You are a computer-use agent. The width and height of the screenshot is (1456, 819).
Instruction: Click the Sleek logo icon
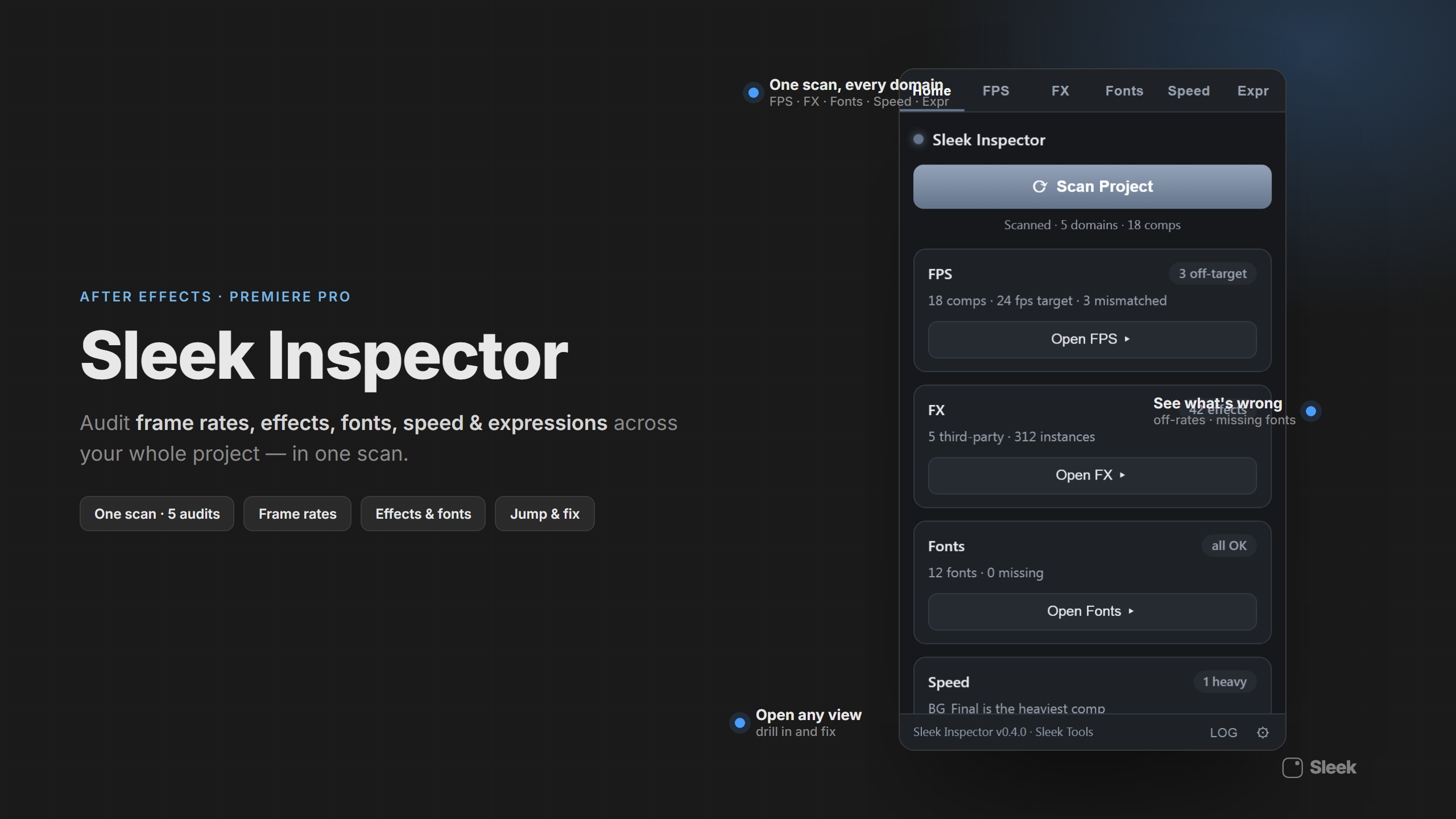pyautogui.click(x=1292, y=767)
